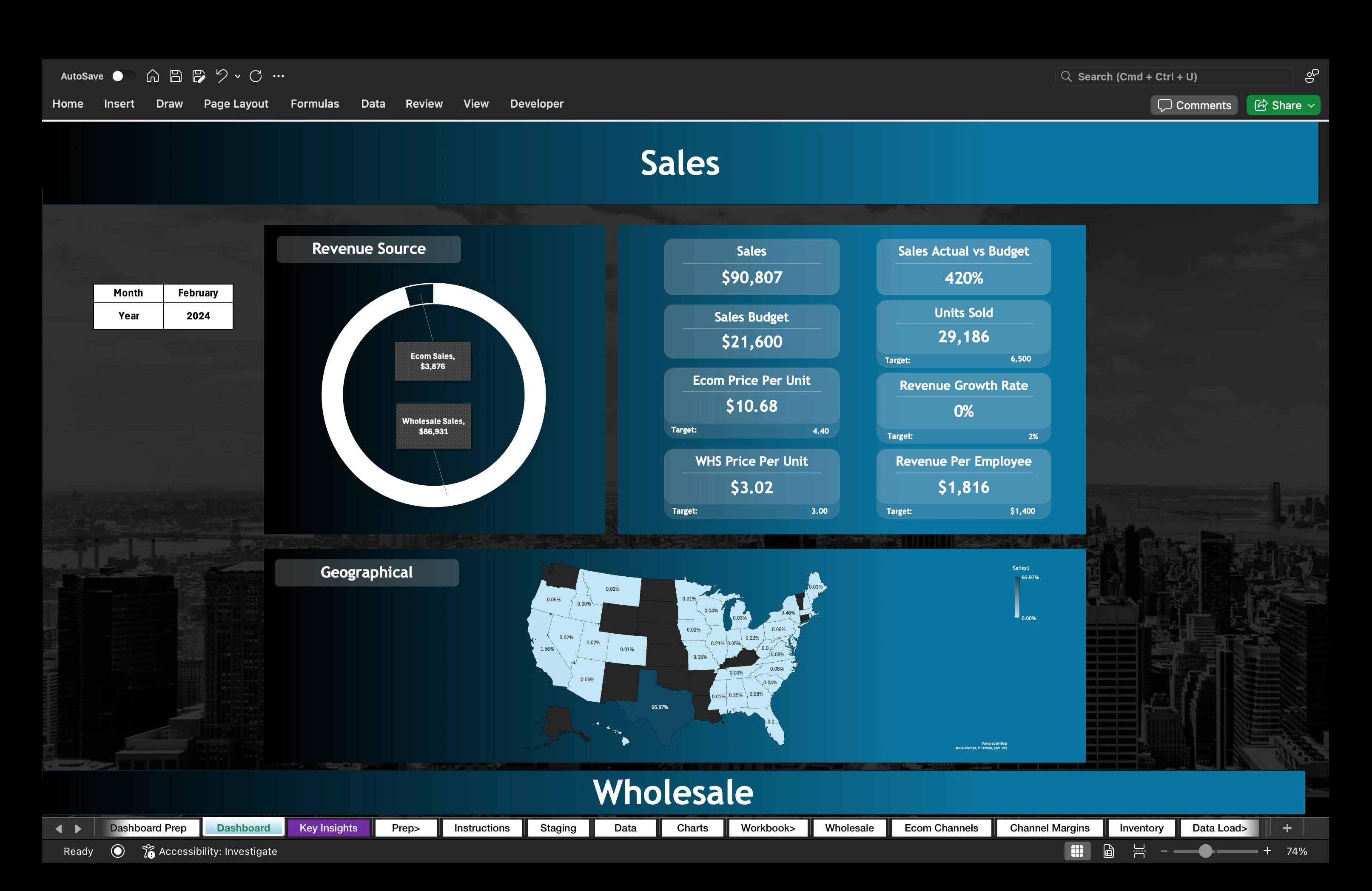Switch to the Channel Margins sheet tab
Viewport: 1372px width, 891px height.
(x=1050, y=828)
